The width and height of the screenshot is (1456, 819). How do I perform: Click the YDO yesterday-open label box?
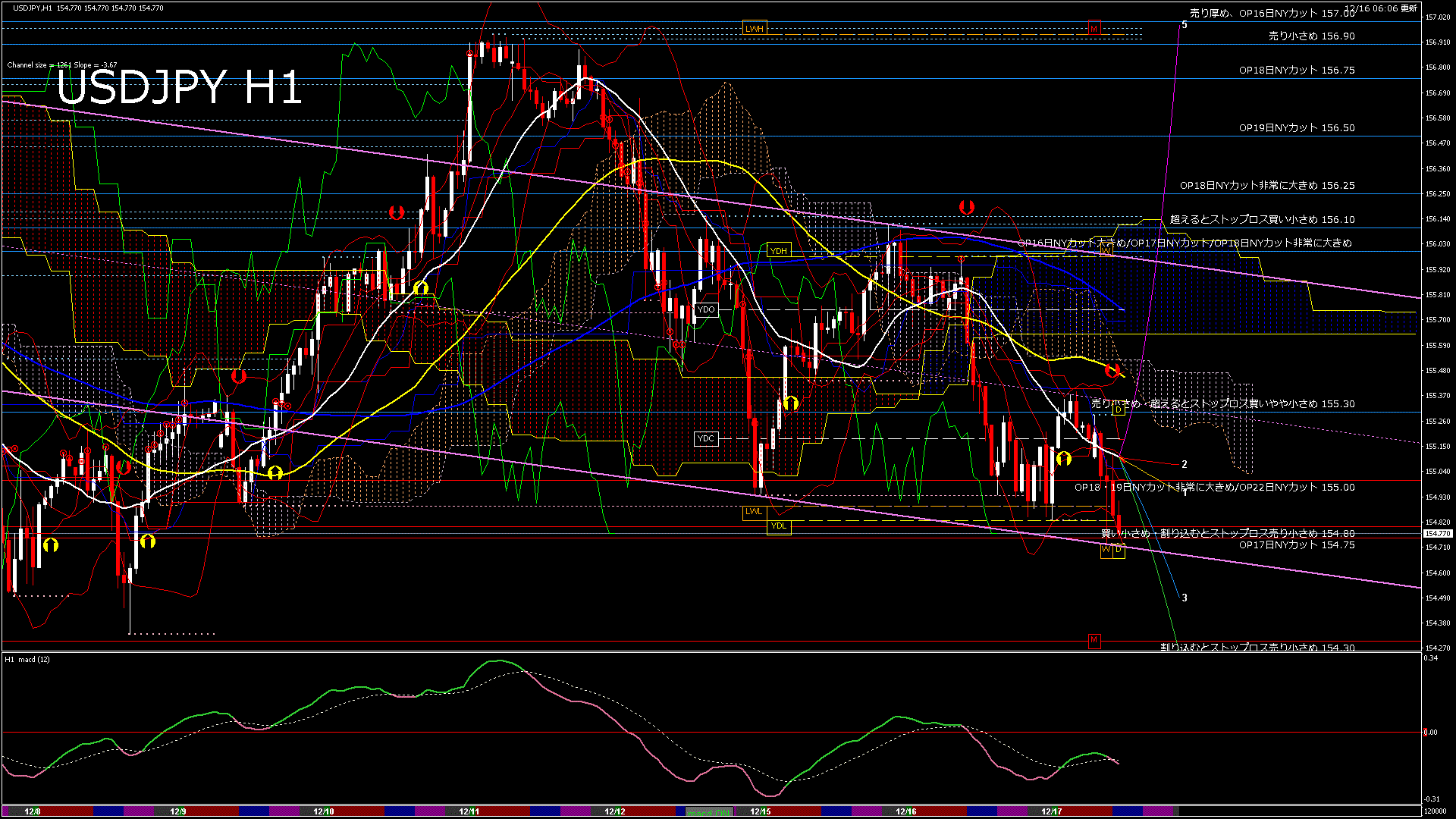pos(706,309)
